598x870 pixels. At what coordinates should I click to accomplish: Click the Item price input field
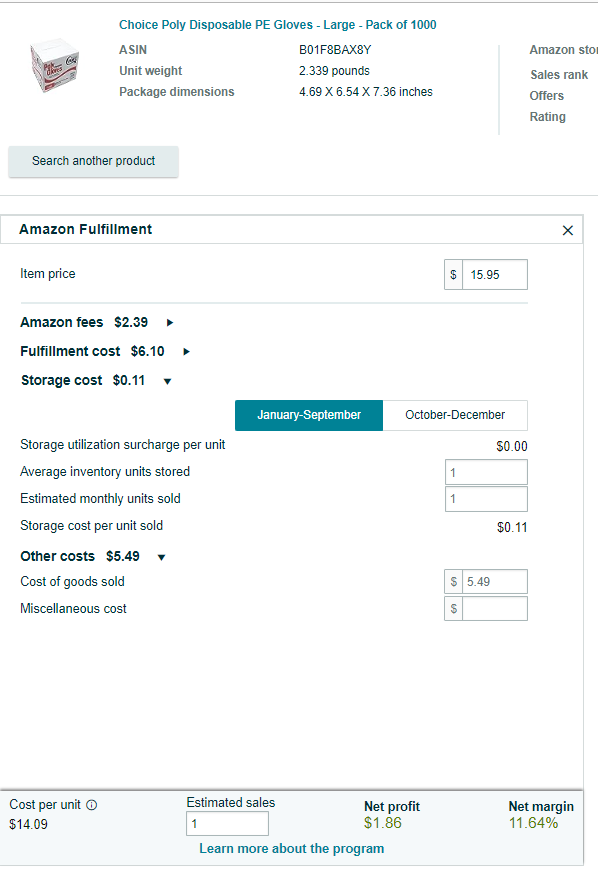click(495, 275)
